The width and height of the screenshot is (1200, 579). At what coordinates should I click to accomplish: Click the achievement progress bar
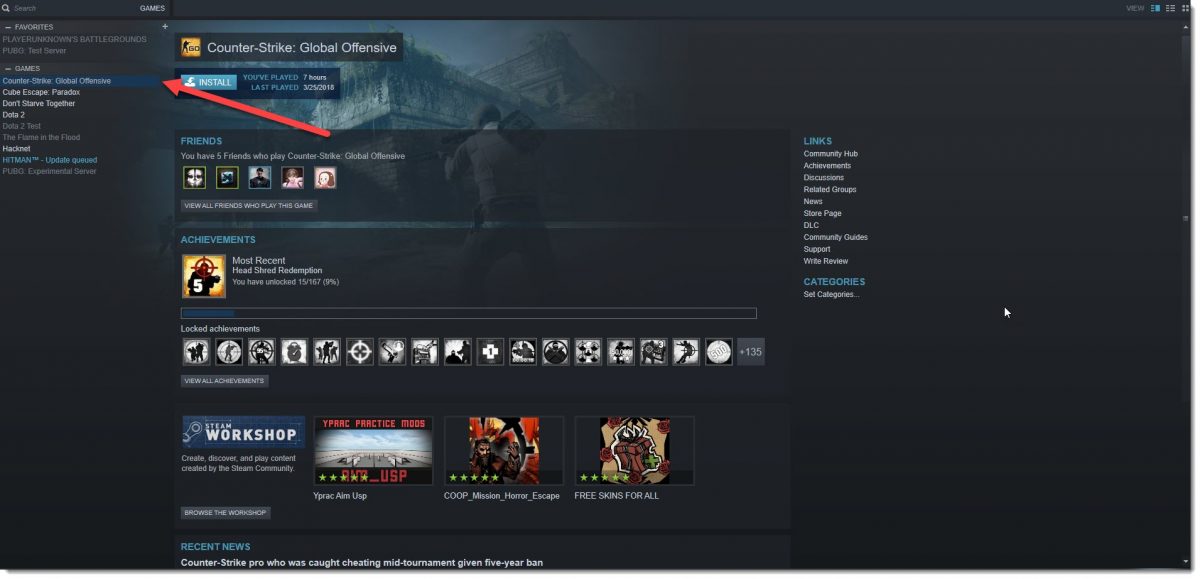(466, 313)
